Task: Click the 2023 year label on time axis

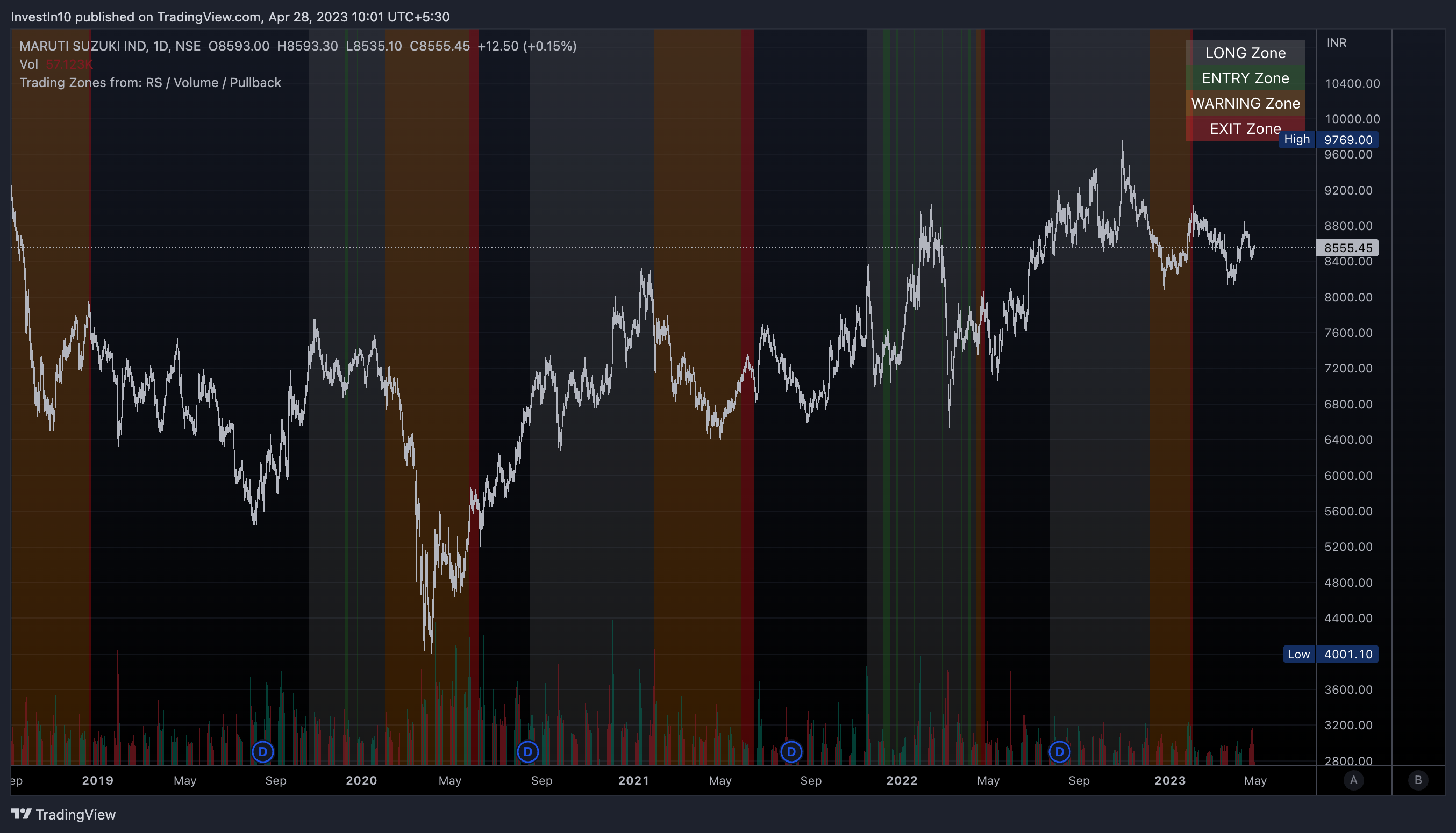Action: coord(1170,780)
